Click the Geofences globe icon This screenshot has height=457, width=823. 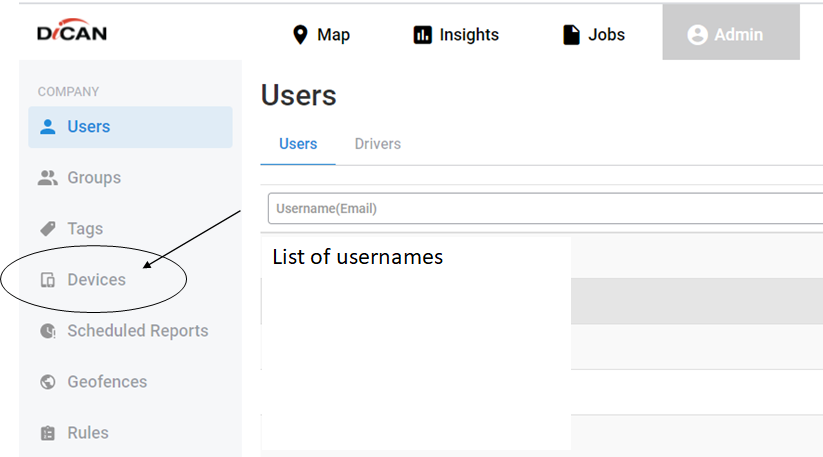(48, 381)
